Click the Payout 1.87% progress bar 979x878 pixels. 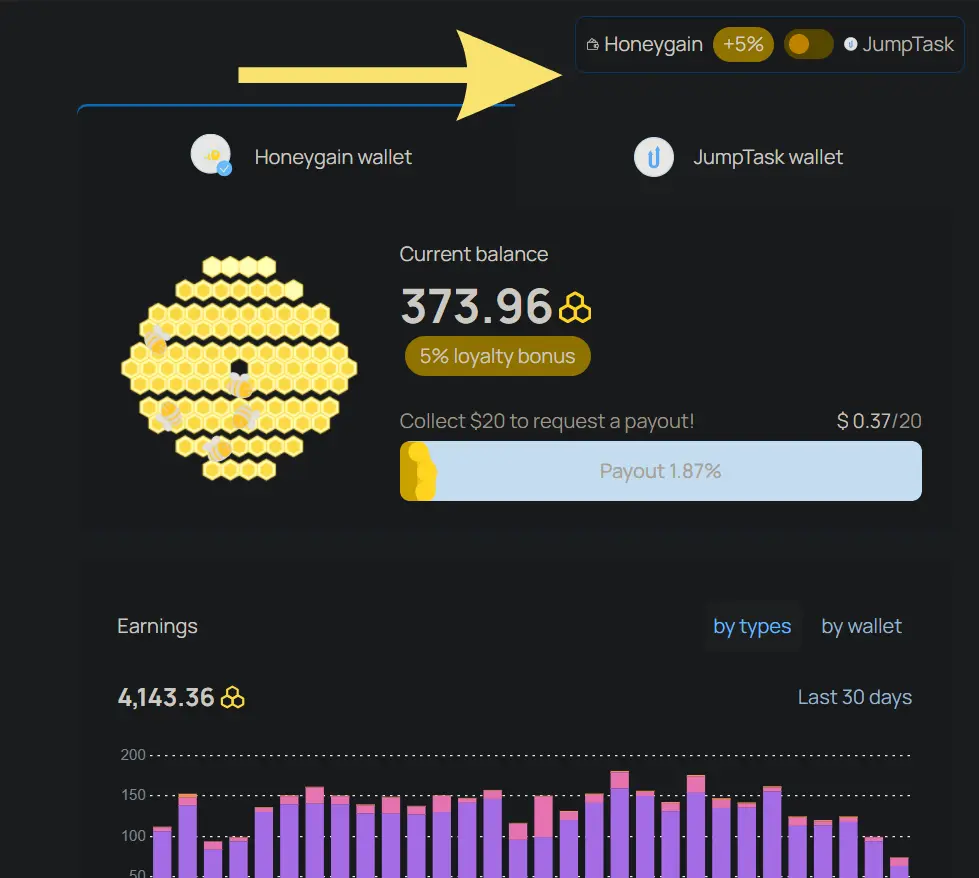[x=661, y=471]
